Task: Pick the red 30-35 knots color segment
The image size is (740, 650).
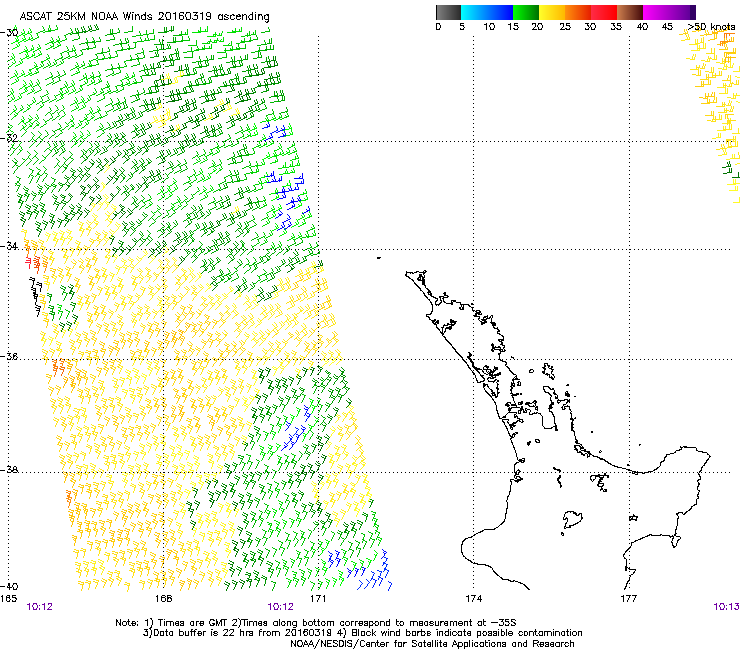Action: (x=604, y=12)
